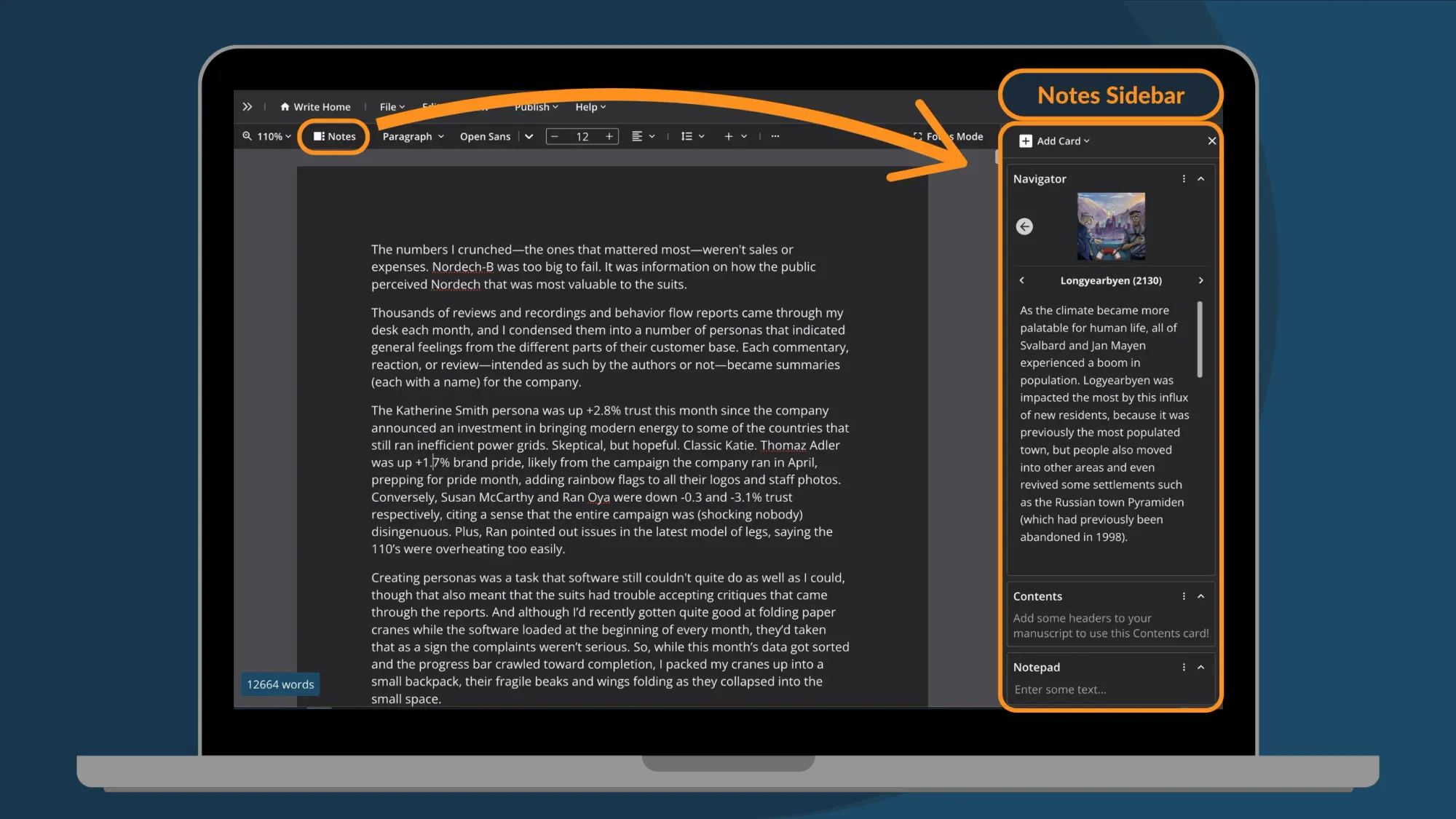Image resolution: width=1456 pixels, height=819 pixels.
Task: Collapse the Navigator card with its chevron
Action: click(x=1201, y=178)
